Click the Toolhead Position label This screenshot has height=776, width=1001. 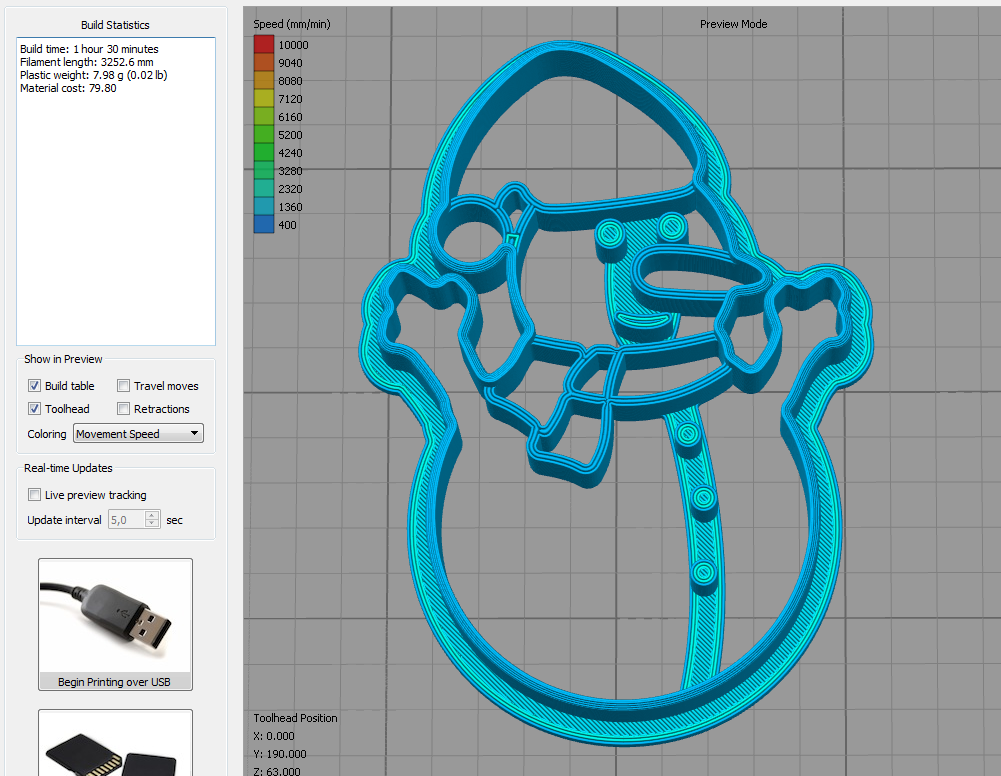(295, 718)
